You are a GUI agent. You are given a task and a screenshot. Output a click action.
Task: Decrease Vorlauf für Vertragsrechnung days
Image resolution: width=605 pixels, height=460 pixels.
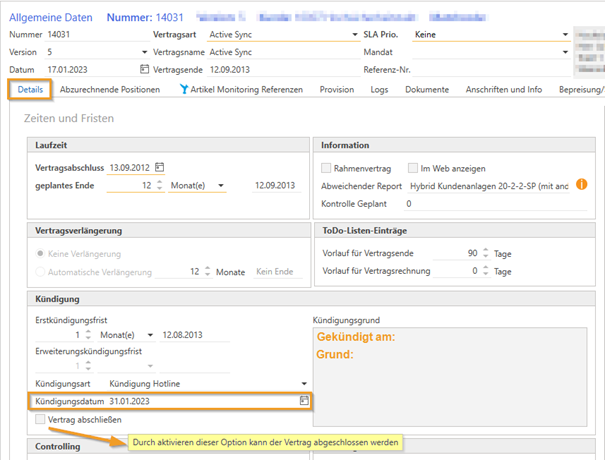click(x=486, y=274)
